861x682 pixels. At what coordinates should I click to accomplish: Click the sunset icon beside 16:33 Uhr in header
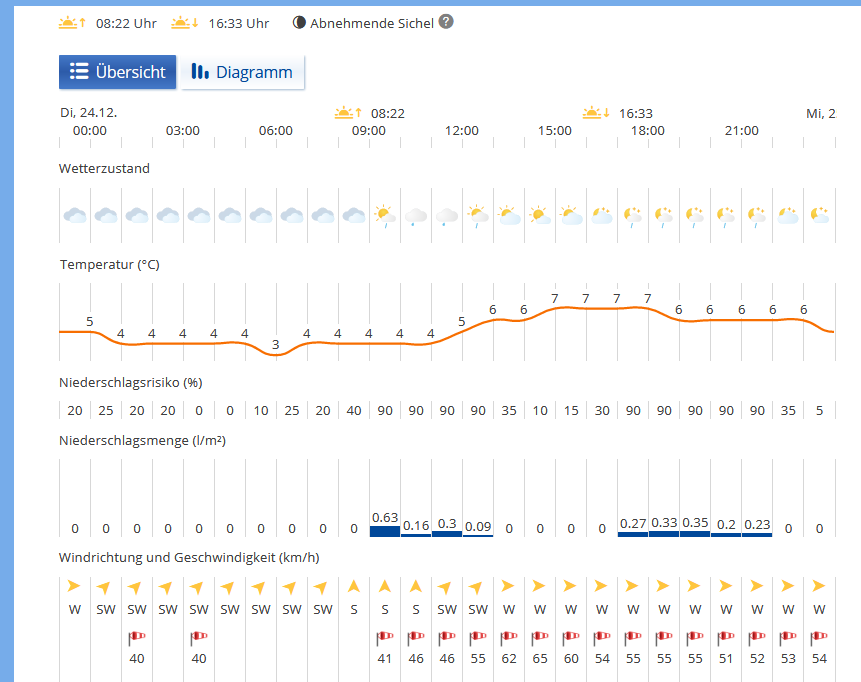tap(186, 22)
